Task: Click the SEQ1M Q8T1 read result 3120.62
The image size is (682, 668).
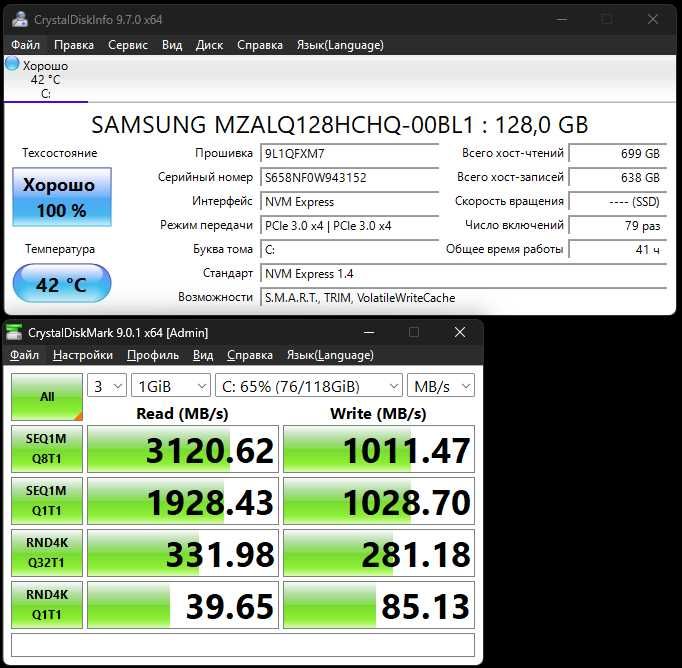Action: point(183,449)
